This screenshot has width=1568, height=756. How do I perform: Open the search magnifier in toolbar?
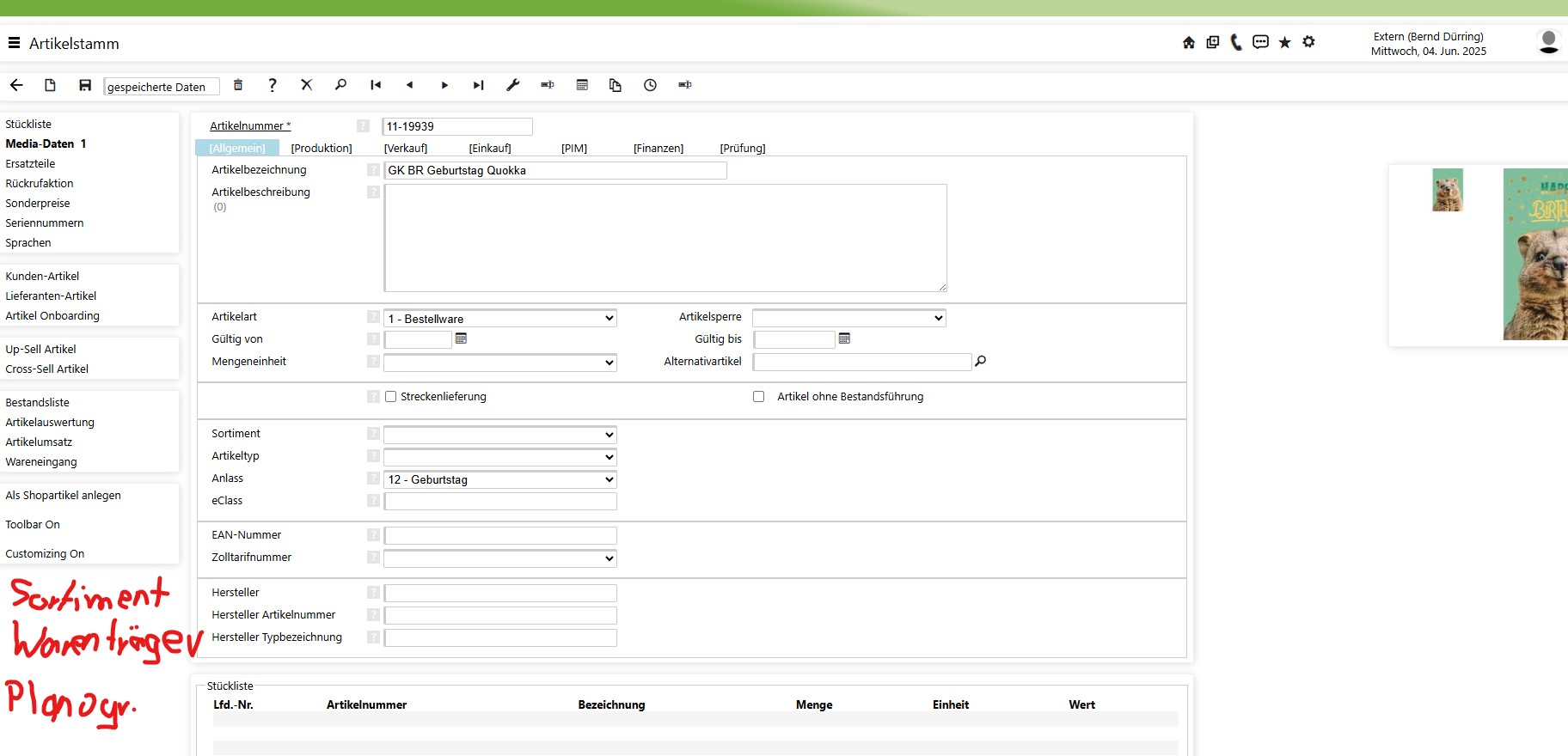tap(340, 85)
